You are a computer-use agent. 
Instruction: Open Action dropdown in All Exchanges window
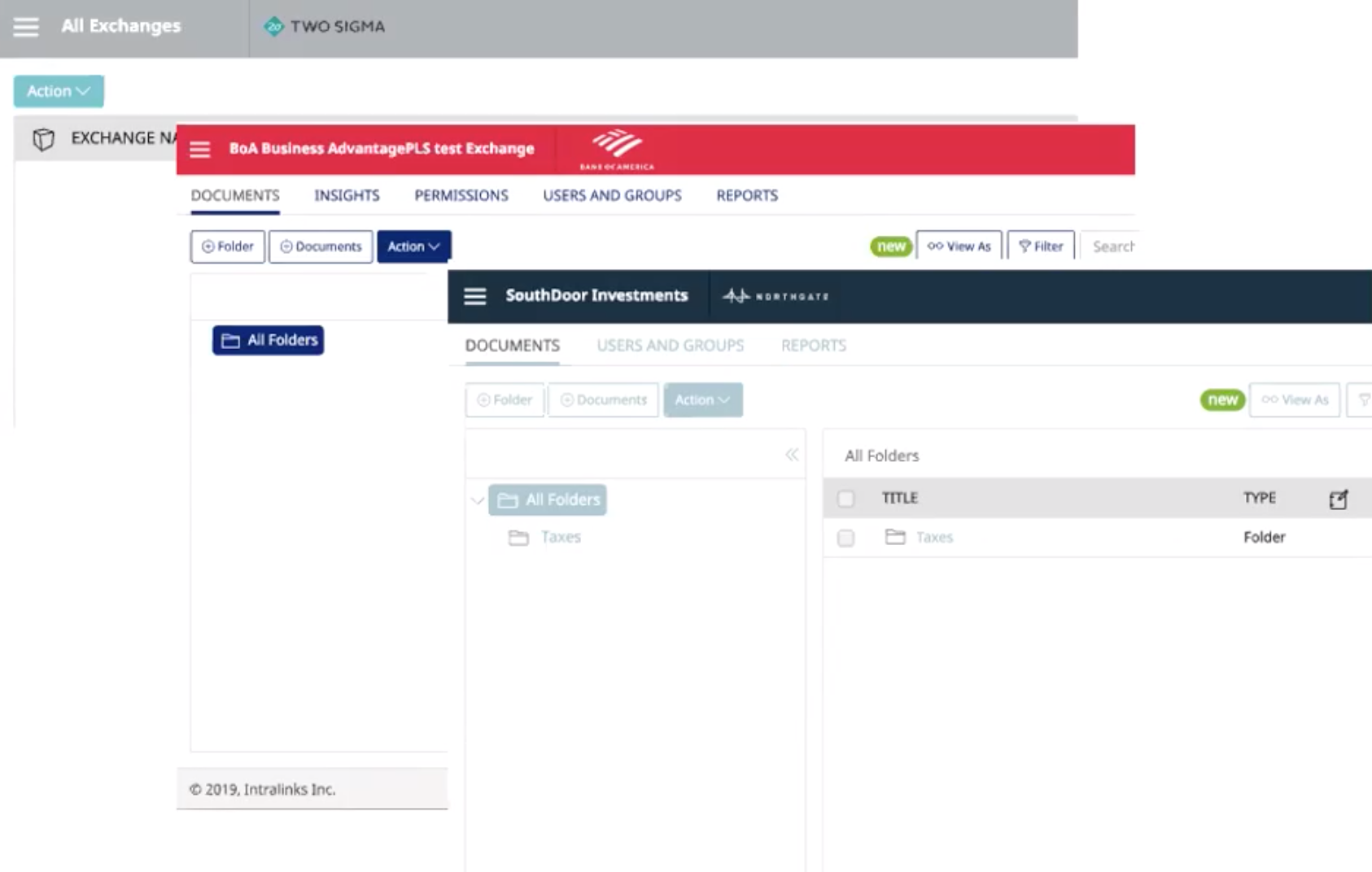click(x=59, y=91)
